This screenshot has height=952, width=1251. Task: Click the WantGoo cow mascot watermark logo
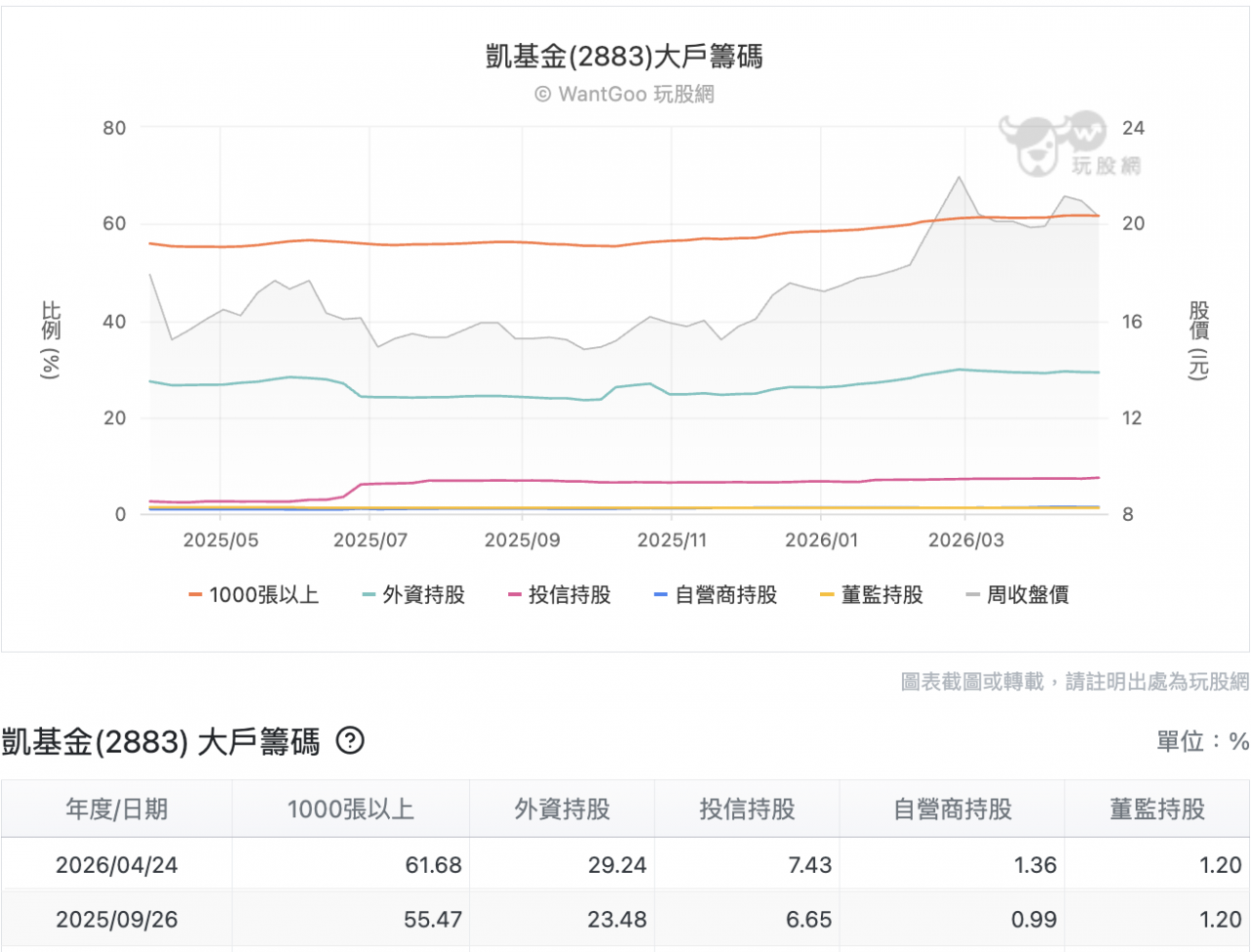1040,143
